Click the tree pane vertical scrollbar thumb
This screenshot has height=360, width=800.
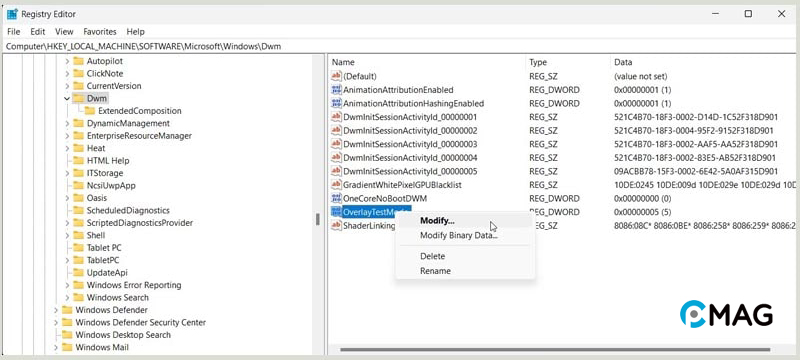(317, 219)
